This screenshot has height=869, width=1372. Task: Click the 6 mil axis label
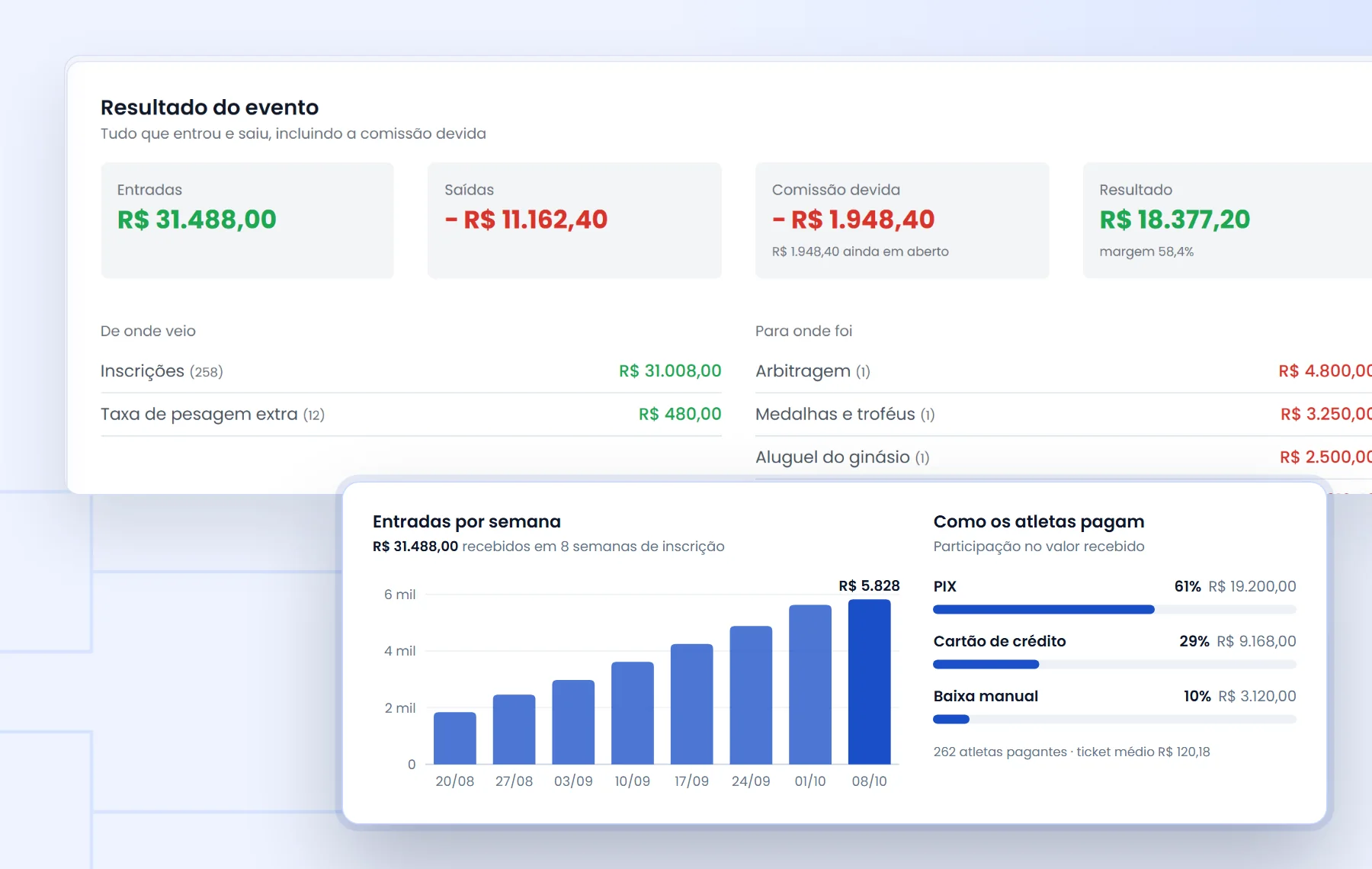pos(400,595)
